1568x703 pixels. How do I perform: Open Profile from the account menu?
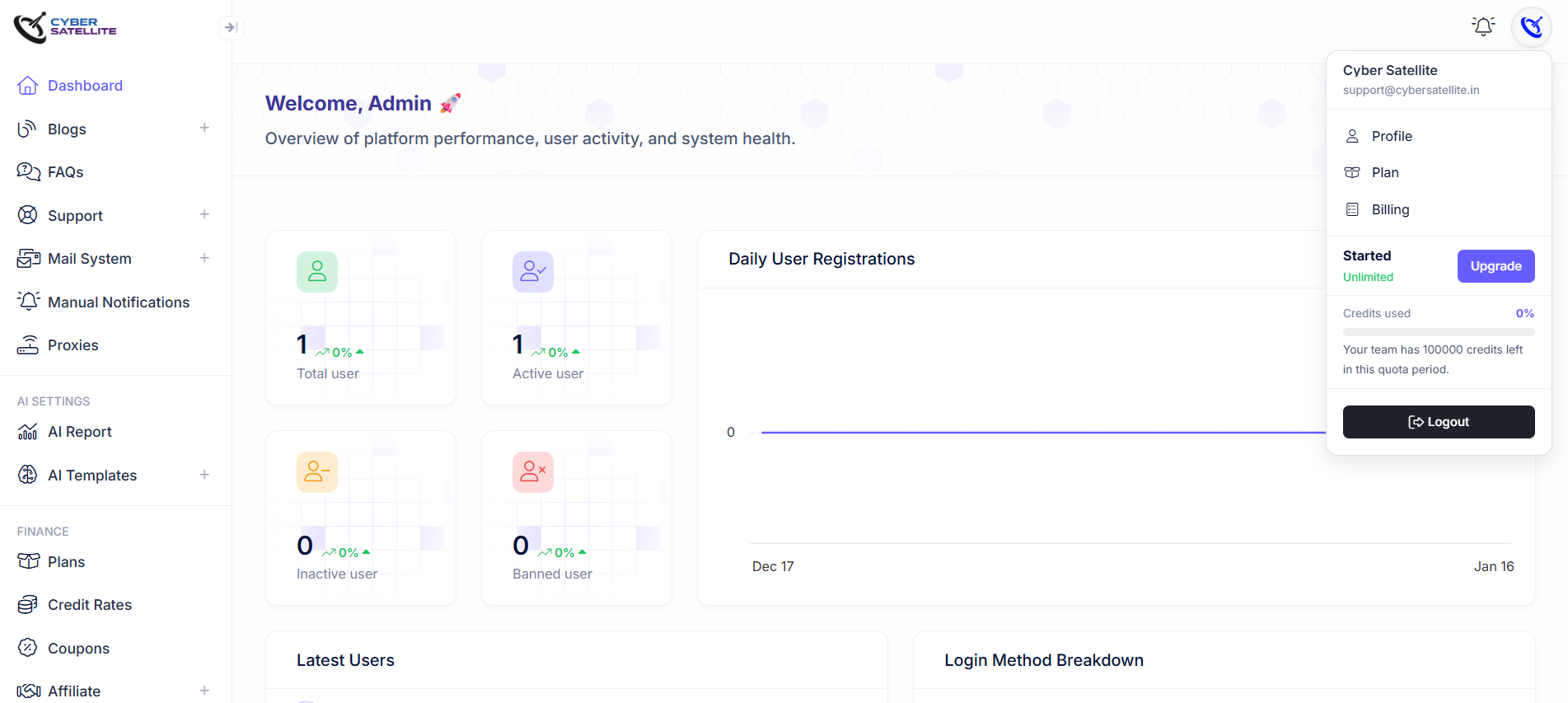click(1391, 136)
